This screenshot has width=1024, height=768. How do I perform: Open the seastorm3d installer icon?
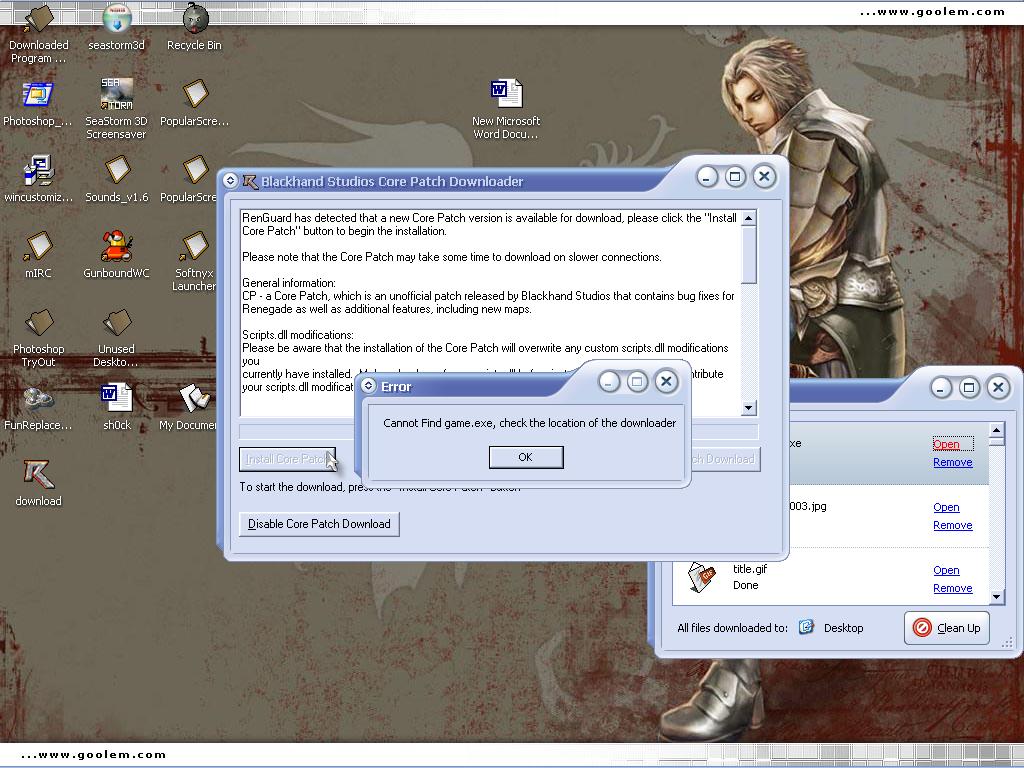[117, 18]
